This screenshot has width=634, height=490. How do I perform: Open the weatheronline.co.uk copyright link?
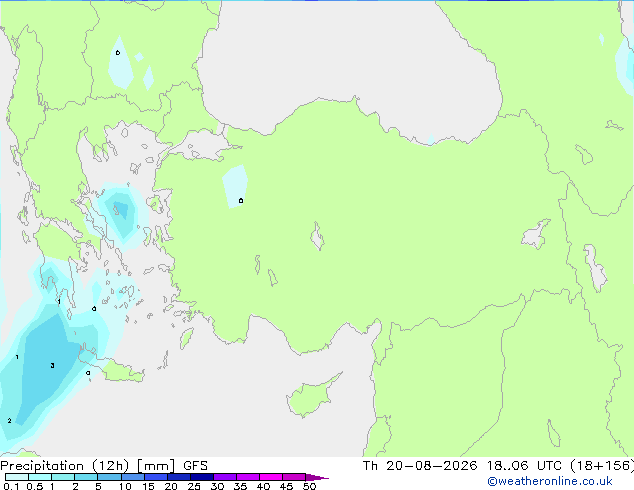[550, 481]
